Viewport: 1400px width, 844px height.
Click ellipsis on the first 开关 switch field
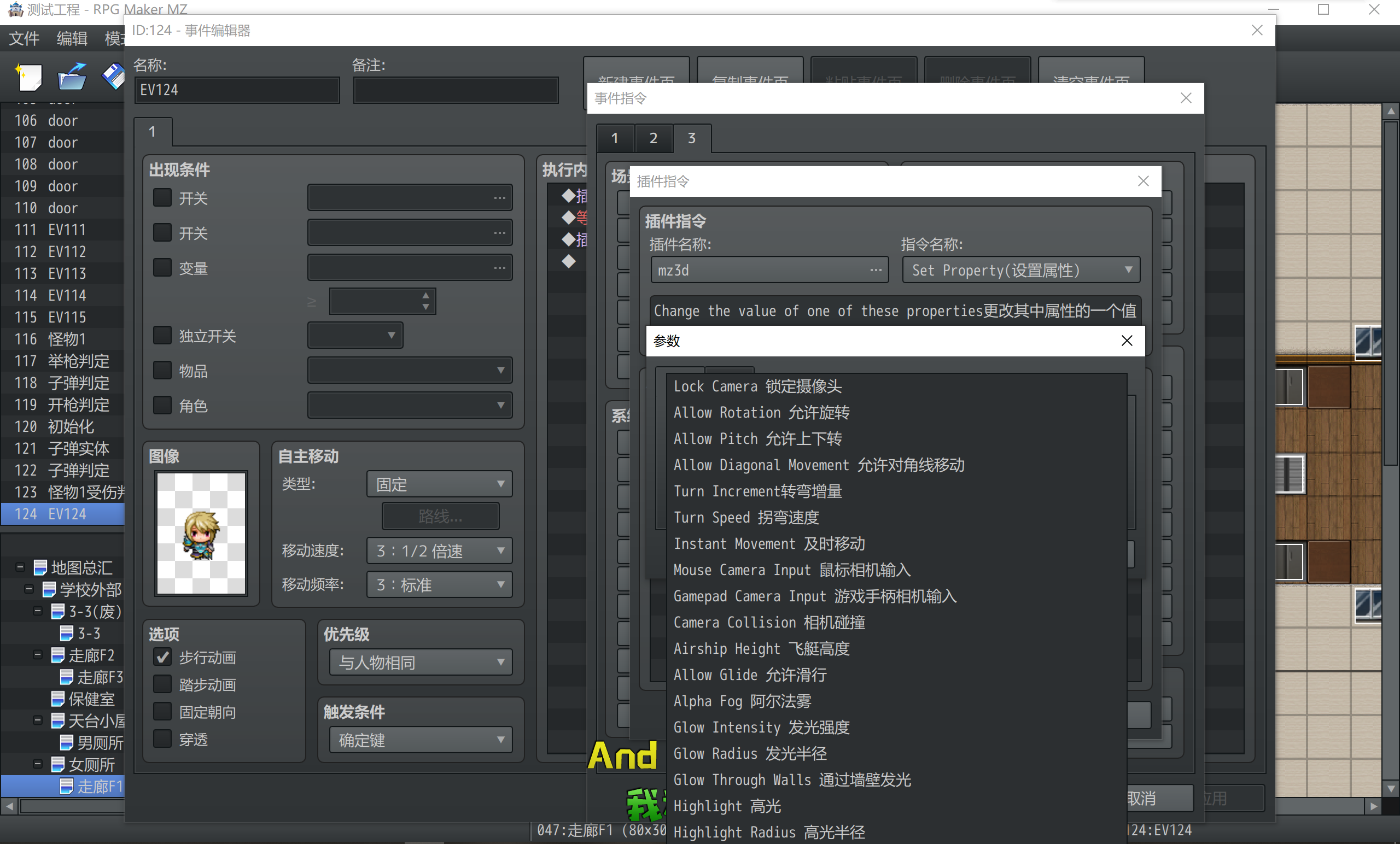pyautogui.click(x=499, y=198)
